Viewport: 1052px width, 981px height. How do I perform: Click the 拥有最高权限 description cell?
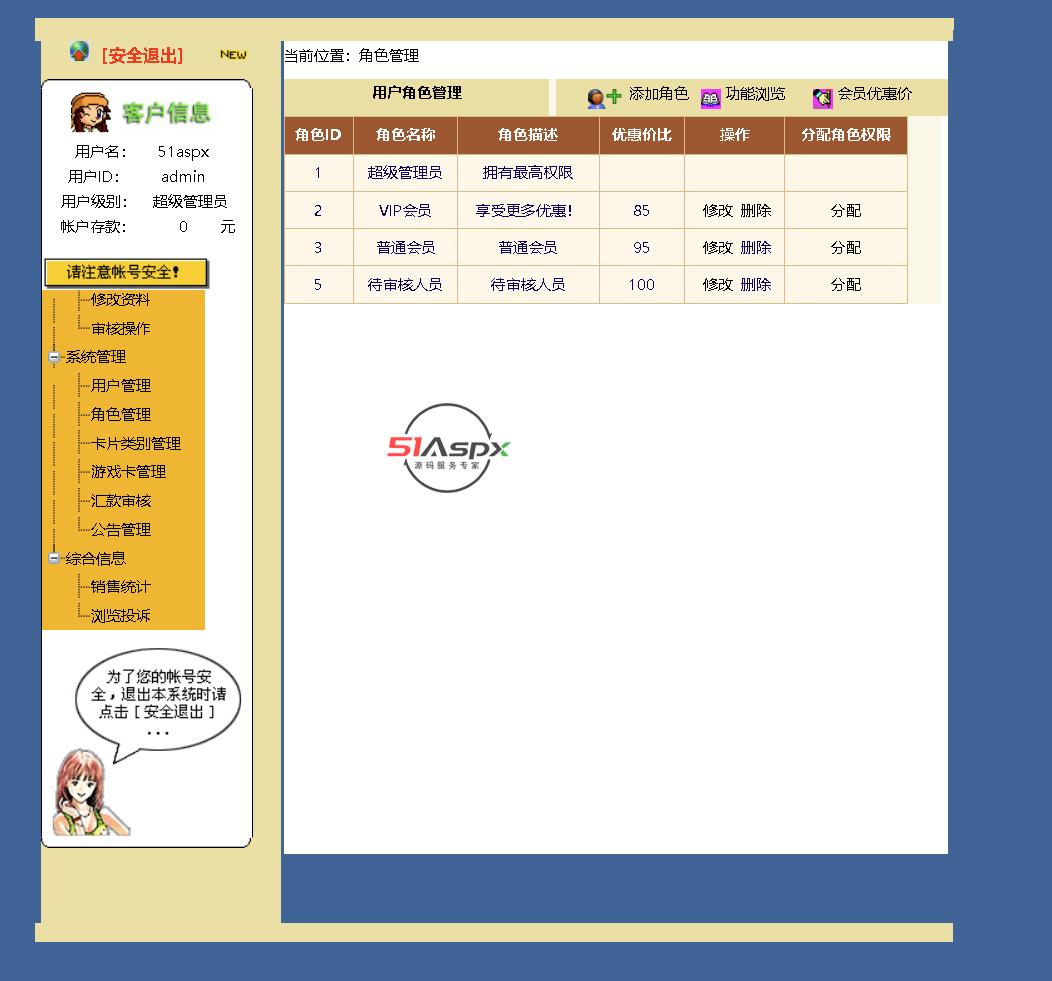coord(527,173)
